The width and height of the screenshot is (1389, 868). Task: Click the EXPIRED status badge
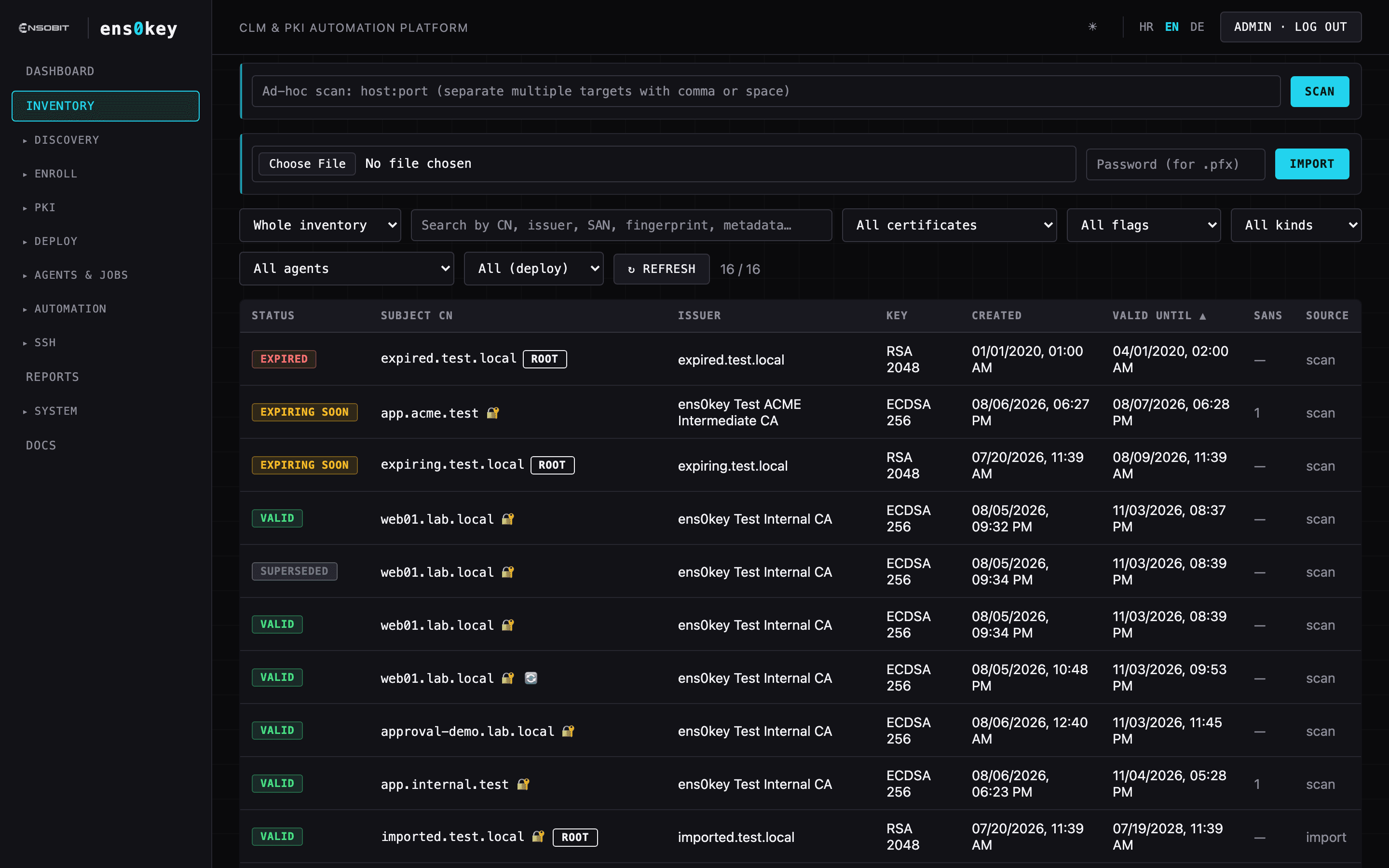(x=284, y=359)
